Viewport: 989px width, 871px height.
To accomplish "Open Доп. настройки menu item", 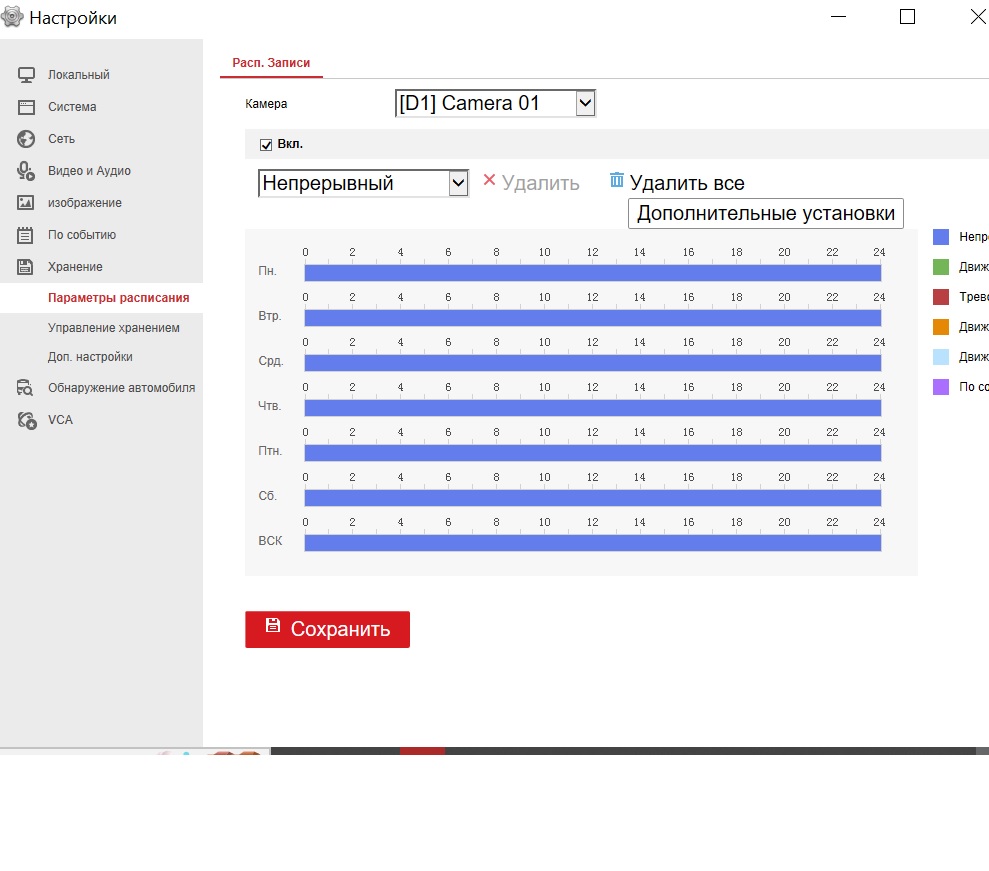I will coord(90,357).
